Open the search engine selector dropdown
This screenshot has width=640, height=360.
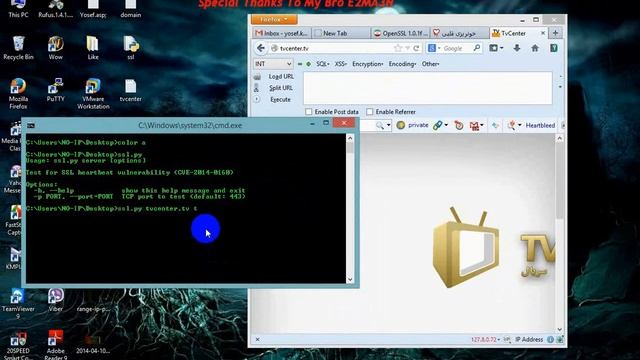tap(434, 48)
